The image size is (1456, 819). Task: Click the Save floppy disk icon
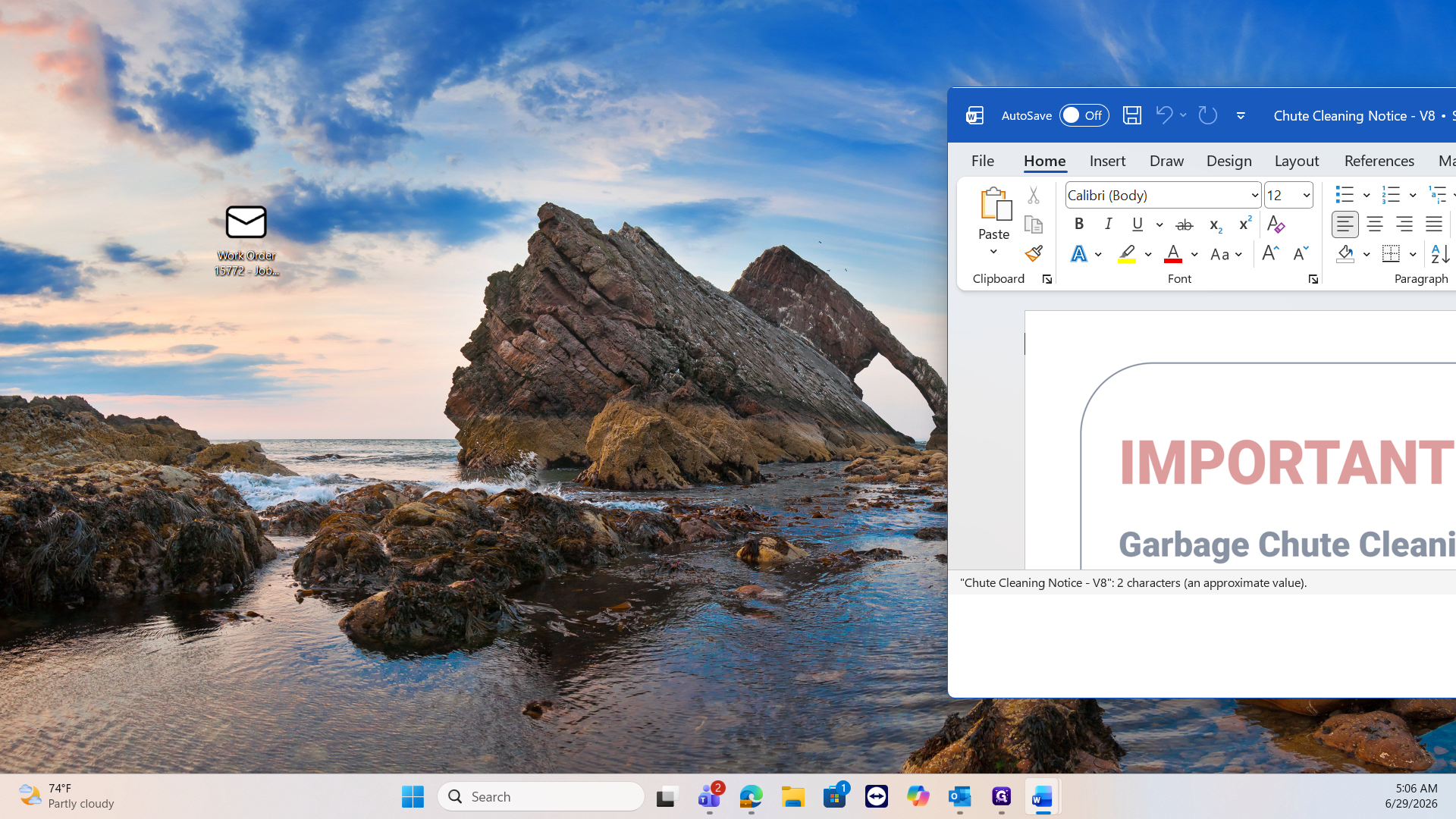(x=1131, y=115)
